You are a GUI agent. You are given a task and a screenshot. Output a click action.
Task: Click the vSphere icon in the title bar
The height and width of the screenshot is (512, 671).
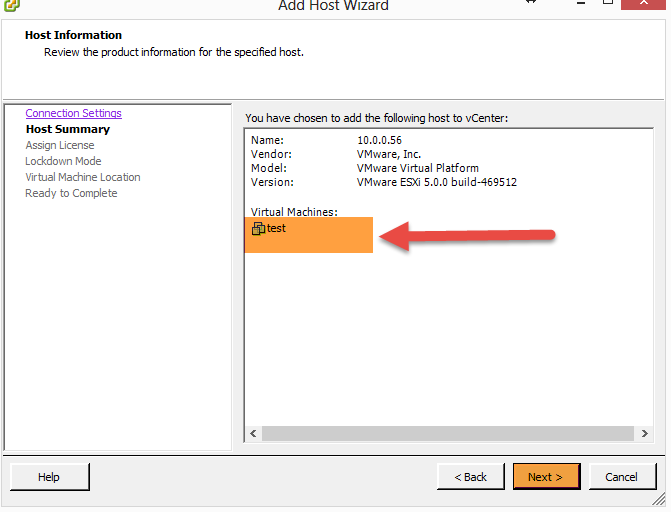(x=11, y=5)
